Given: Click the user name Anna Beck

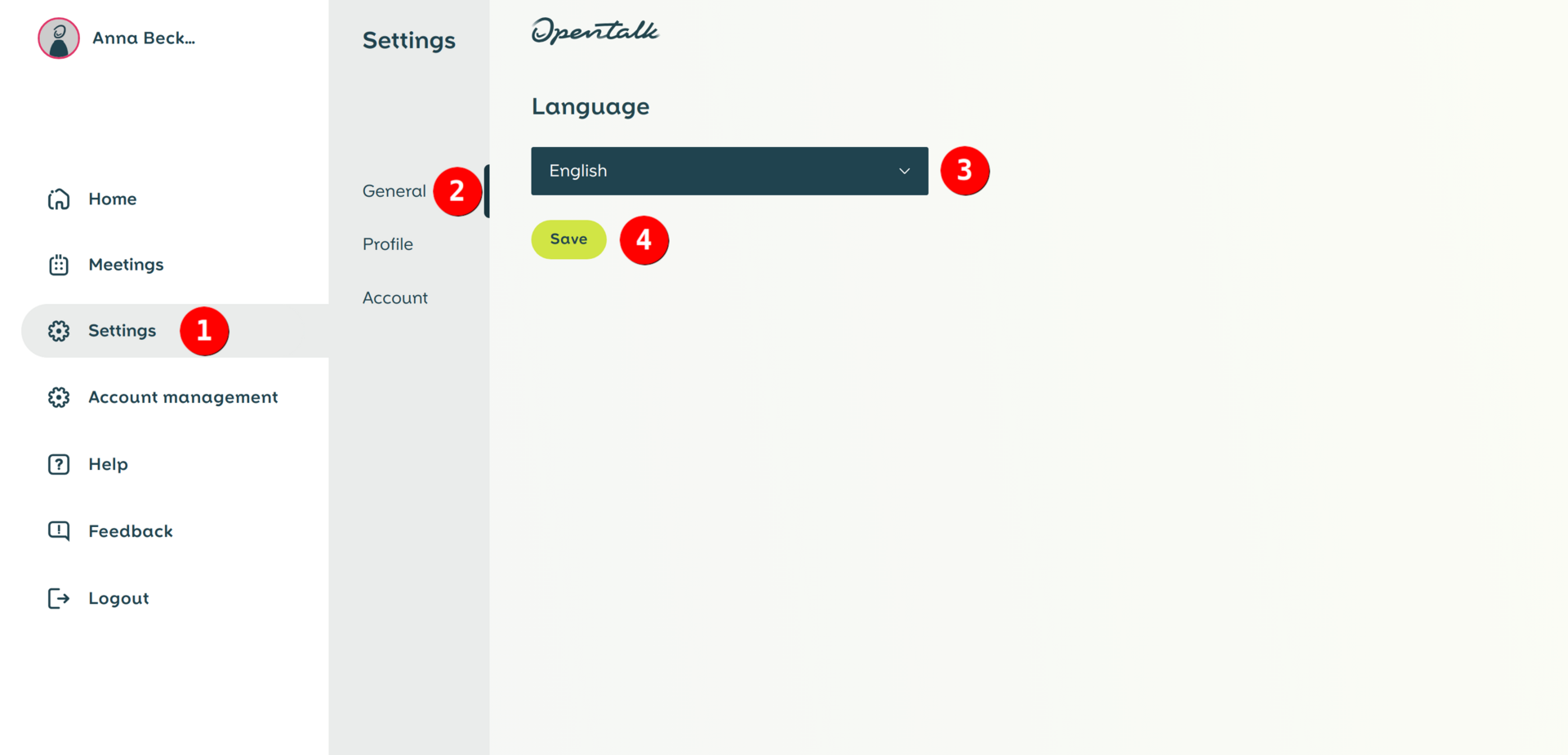Looking at the screenshot, I should (144, 38).
